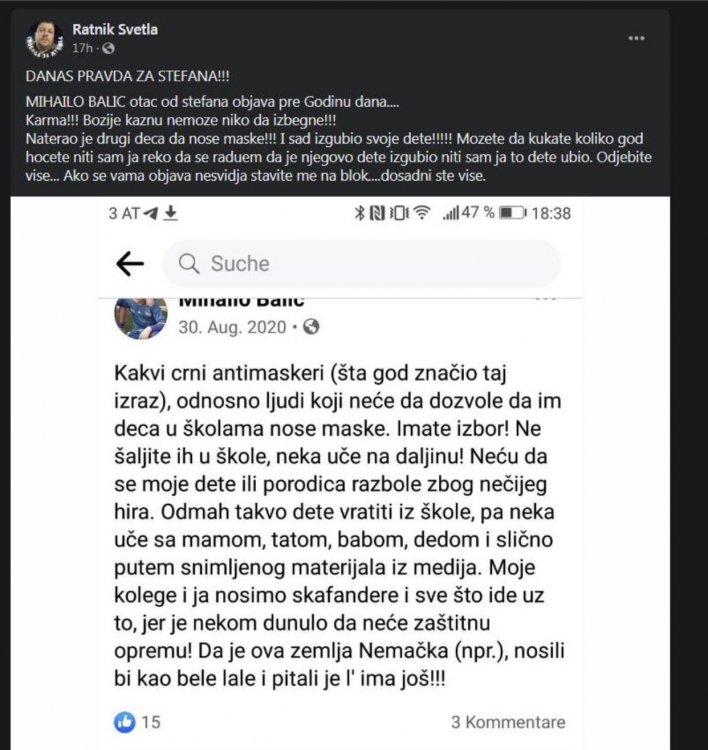
Task: Tap the Bluetooth status icon
Action: point(360,213)
